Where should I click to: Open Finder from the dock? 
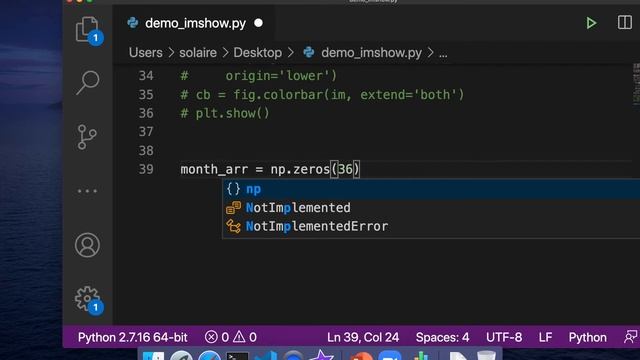coord(153,356)
